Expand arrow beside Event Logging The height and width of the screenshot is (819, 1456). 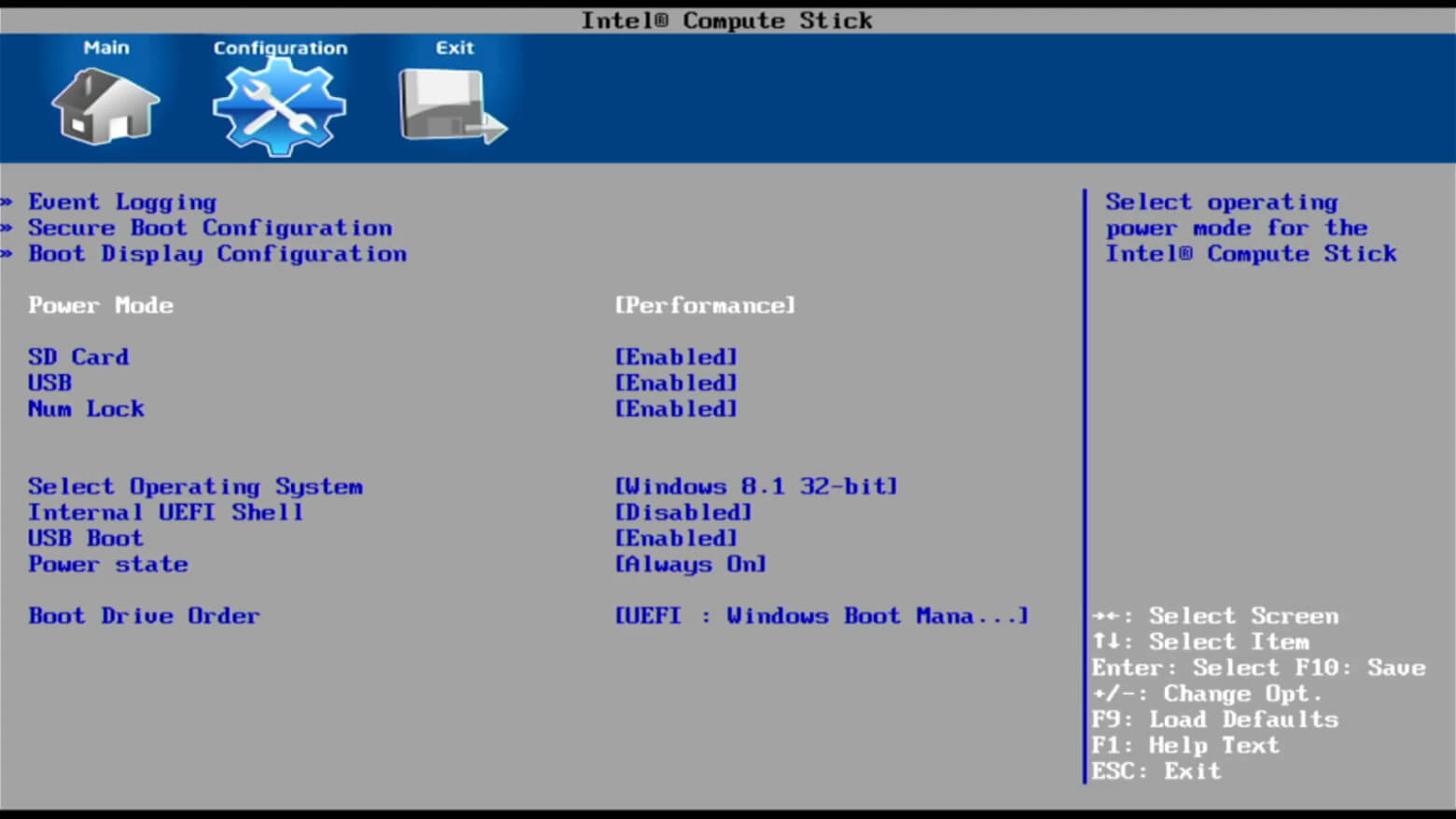[7, 202]
